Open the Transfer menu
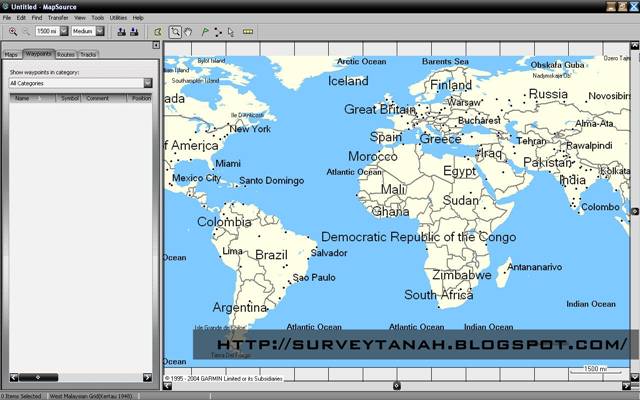This screenshot has height=400, width=640. [58, 18]
